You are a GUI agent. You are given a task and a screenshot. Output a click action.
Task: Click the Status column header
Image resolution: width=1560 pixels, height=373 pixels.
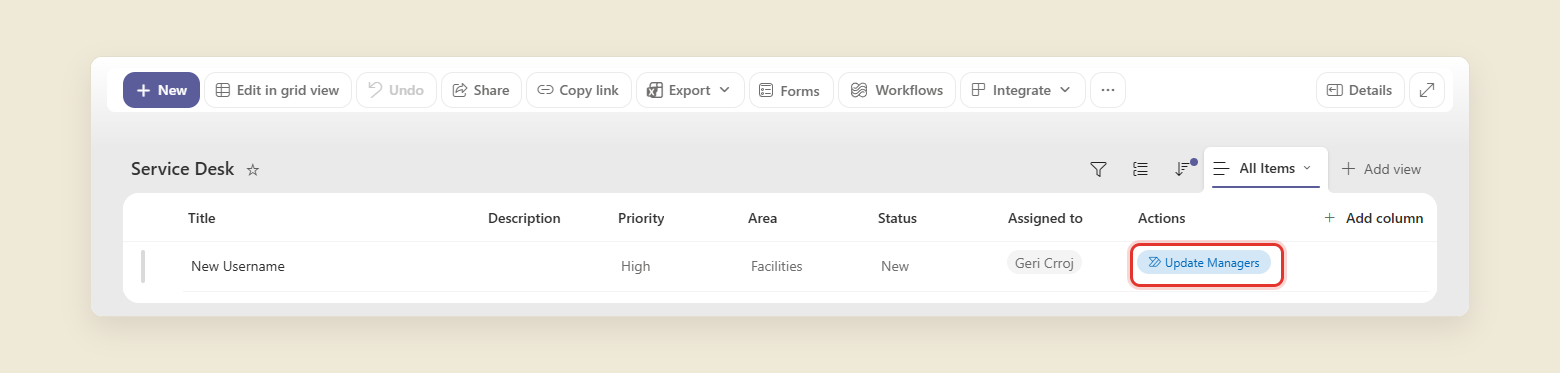(x=897, y=218)
